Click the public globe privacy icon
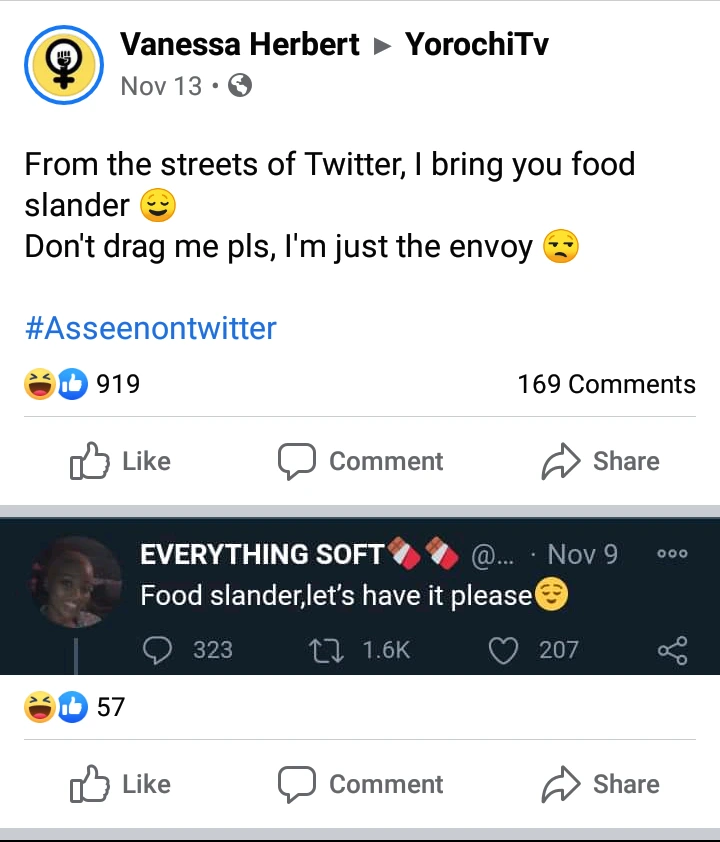The height and width of the screenshot is (842, 720). click(x=240, y=86)
